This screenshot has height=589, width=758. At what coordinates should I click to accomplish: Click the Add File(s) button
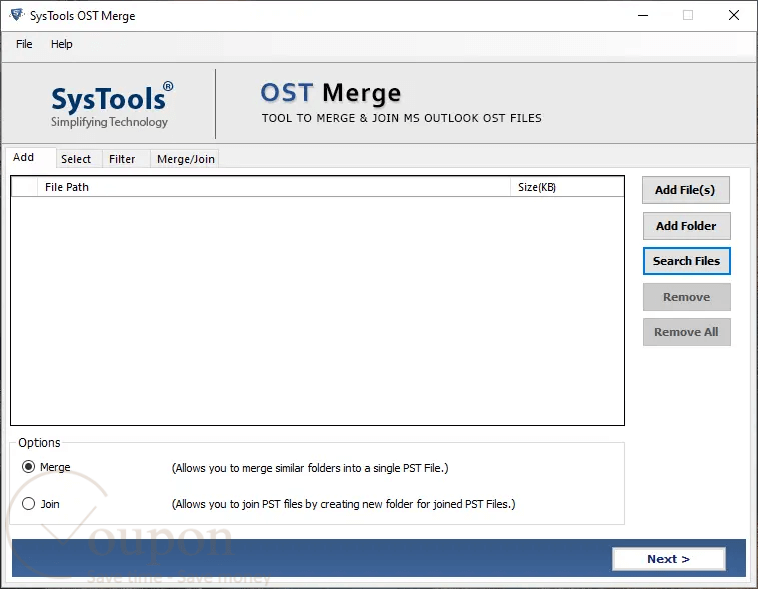pos(685,190)
